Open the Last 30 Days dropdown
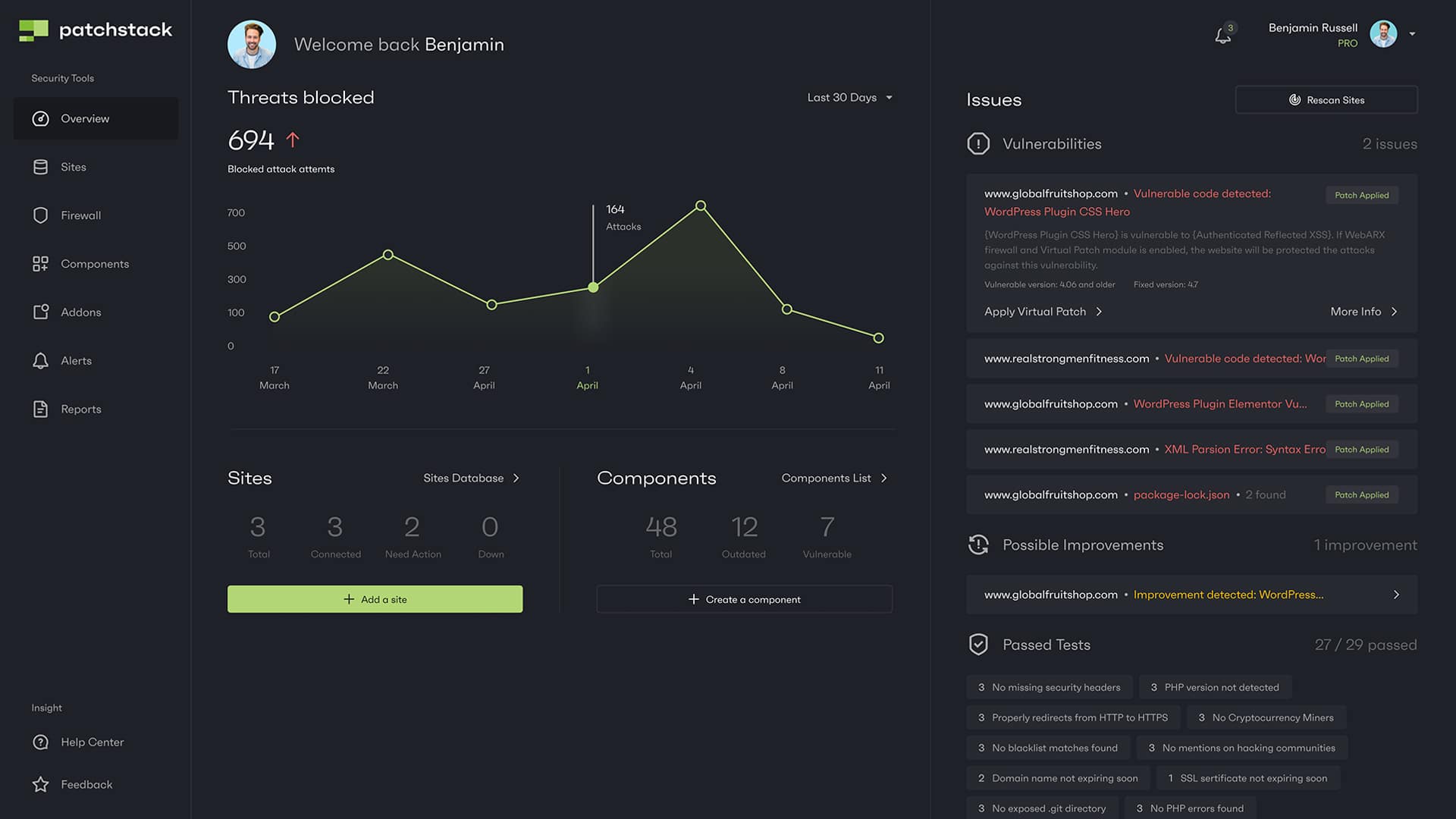This screenshot has width=1456, height=819. (850, 98)
